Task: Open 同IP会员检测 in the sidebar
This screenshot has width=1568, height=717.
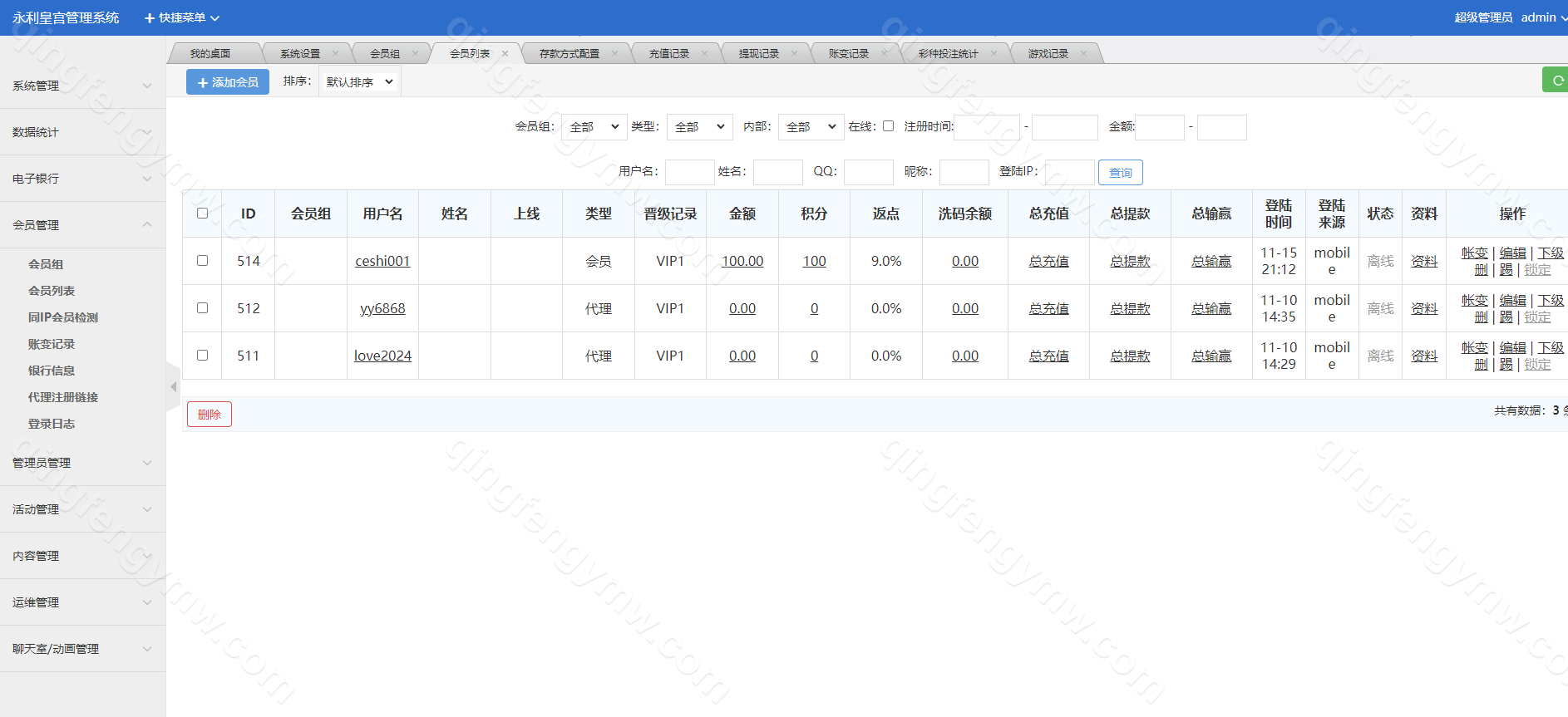Action: 63,317
